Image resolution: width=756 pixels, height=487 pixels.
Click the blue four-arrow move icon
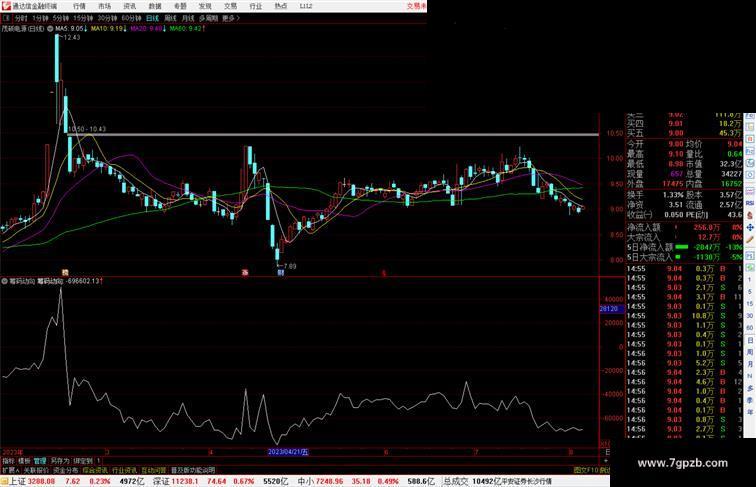(x=750, y=227)
